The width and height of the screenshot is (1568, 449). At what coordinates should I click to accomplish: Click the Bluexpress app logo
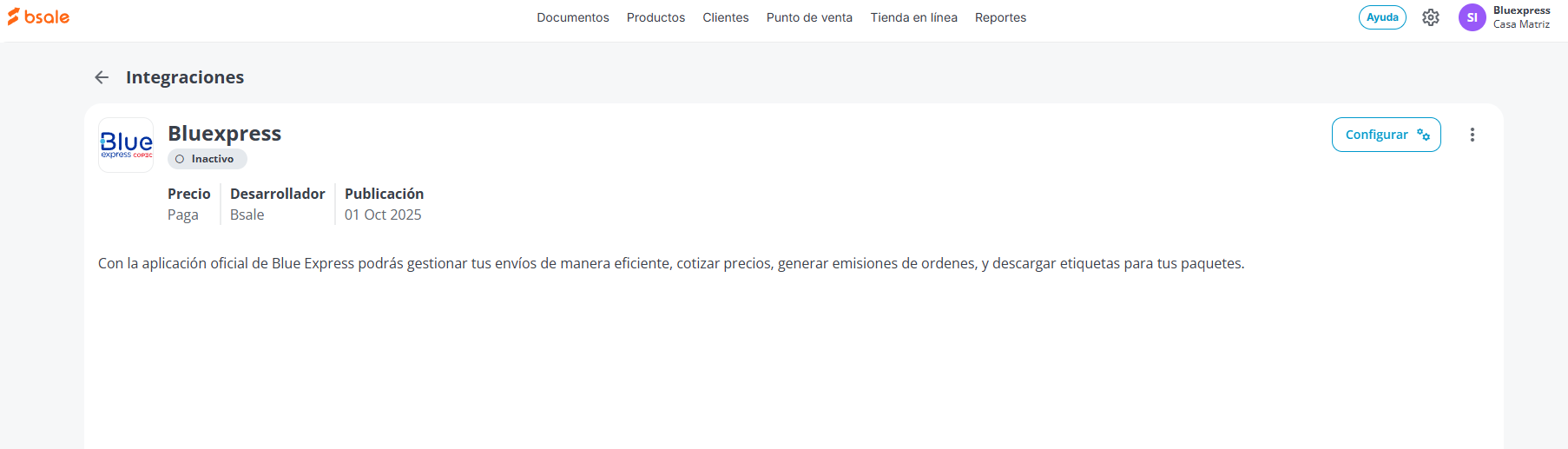pyautogui.click(x=126, y=145)
